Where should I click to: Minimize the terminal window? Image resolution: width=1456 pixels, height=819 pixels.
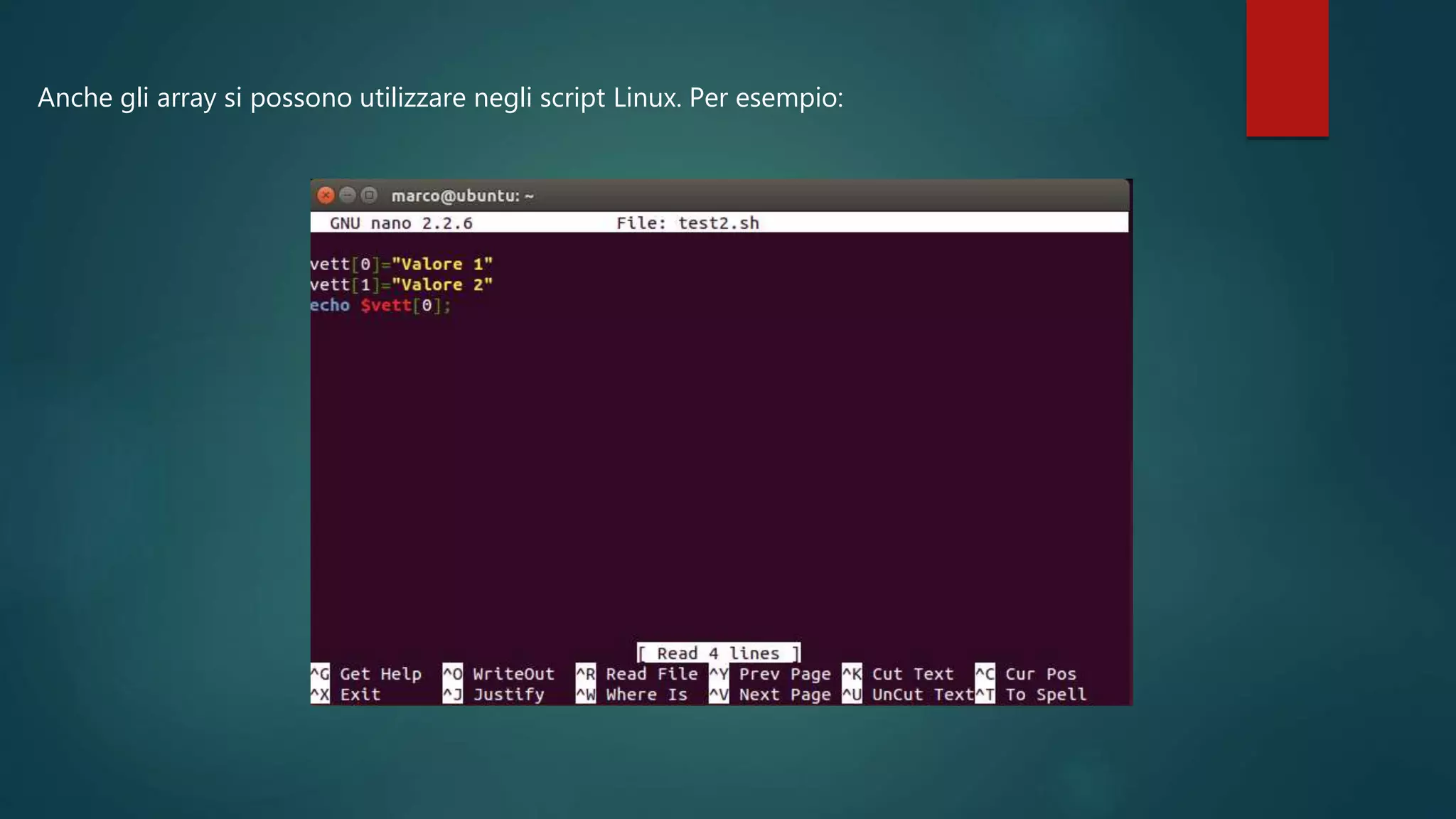(347, 195)
